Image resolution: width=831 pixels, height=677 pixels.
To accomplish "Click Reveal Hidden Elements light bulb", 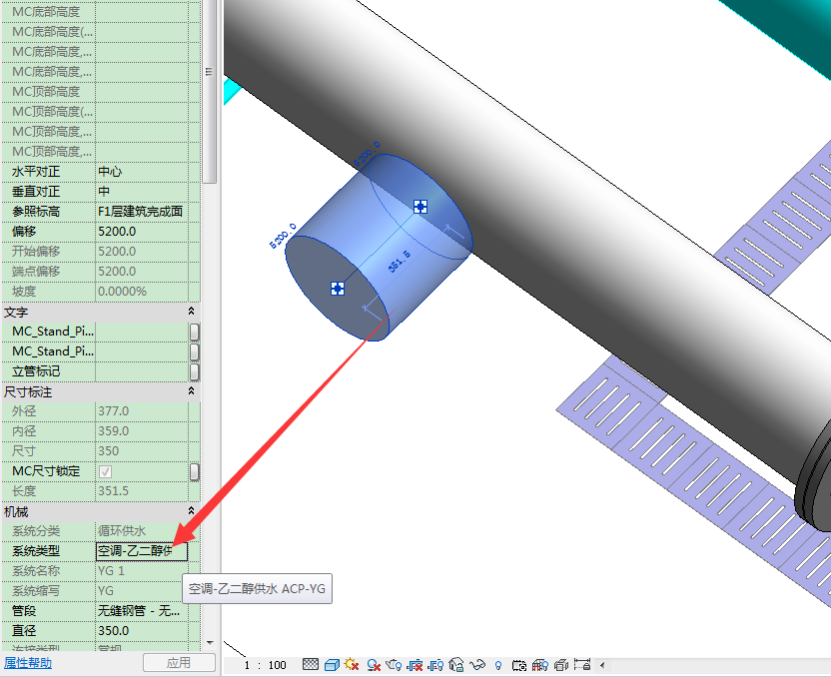I will (498, 665).
